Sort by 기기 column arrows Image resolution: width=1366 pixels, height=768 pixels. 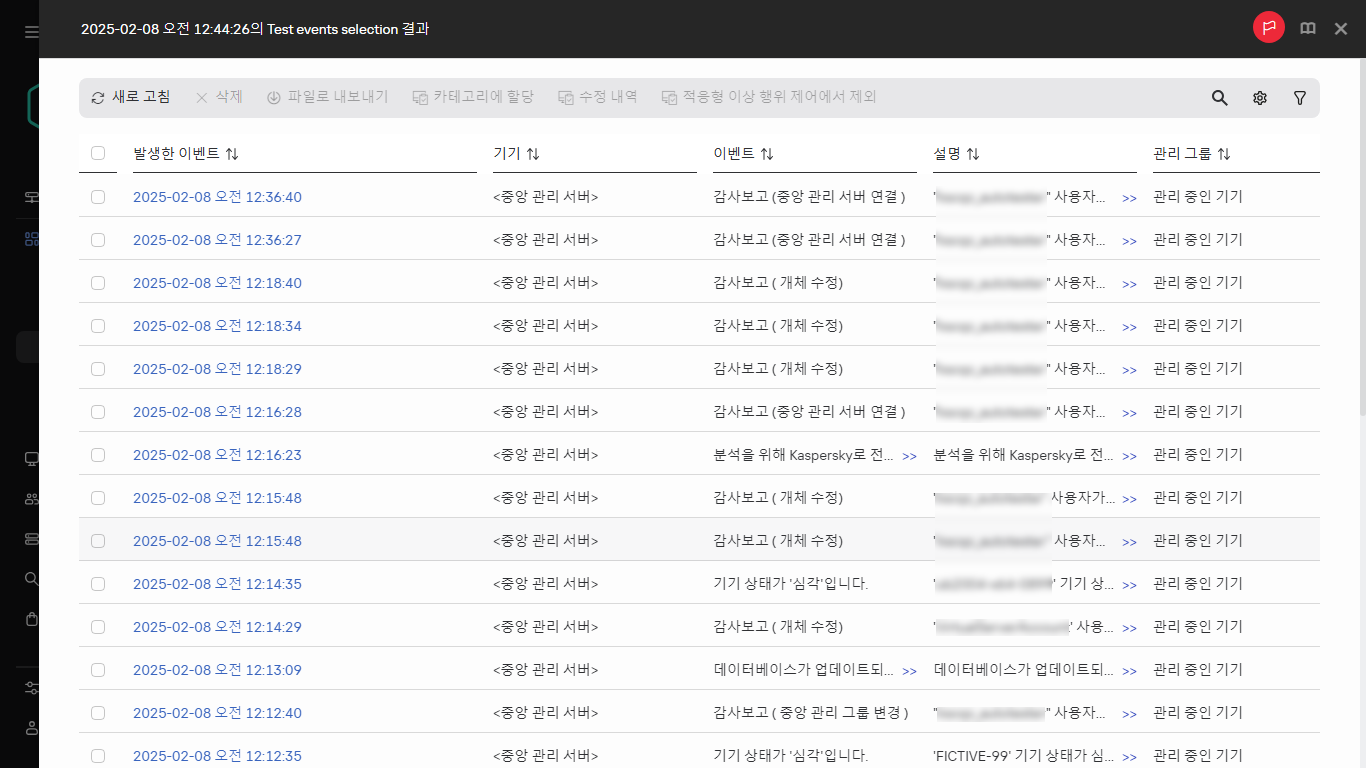tap(533, 154)
